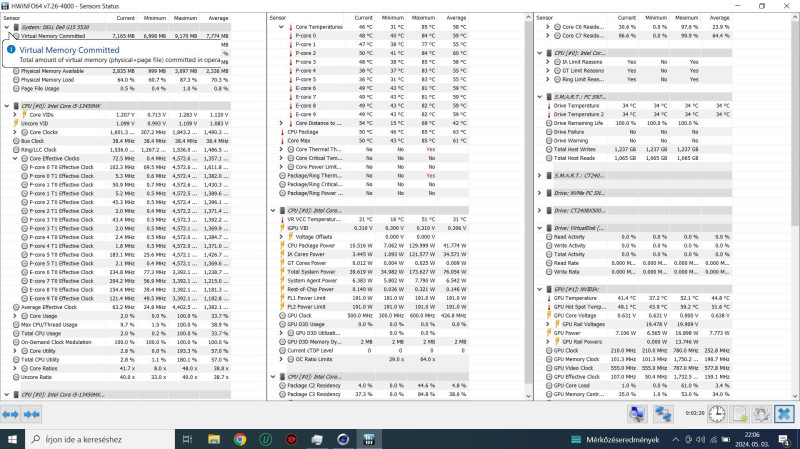Expand the Voltage Offsets row
800x449 pixels.
(x=281, y=237)
